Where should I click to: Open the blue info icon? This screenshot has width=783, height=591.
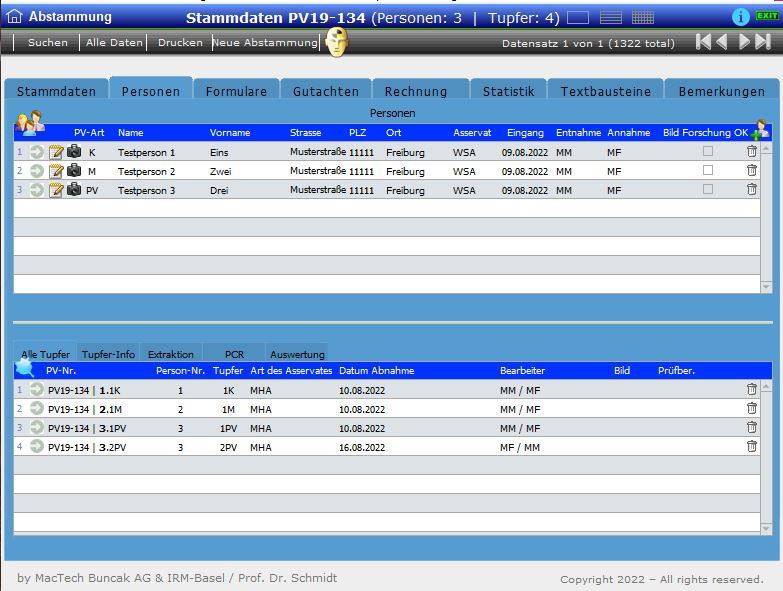[740, 17]
